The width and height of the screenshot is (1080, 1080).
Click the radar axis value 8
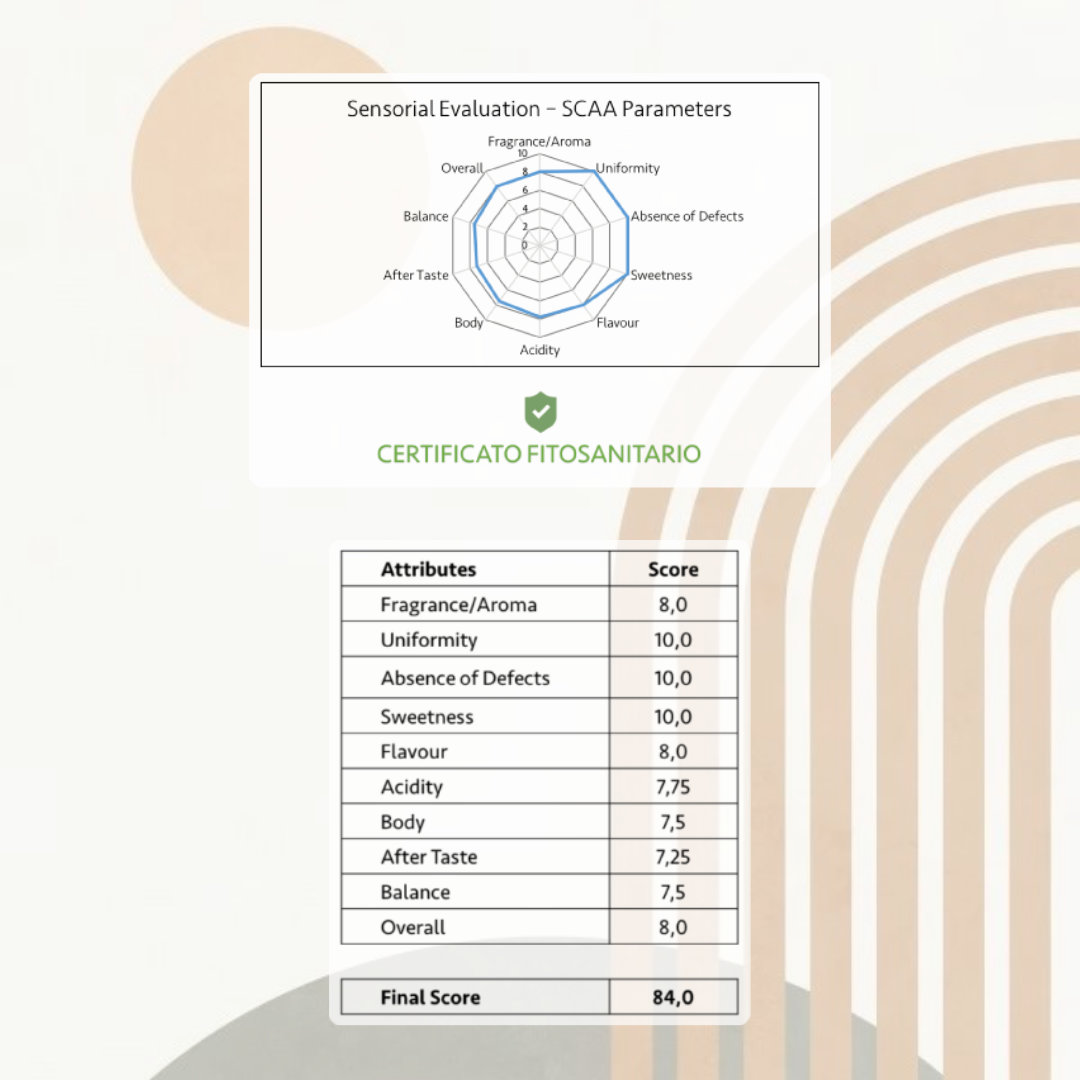click(525, 172)
